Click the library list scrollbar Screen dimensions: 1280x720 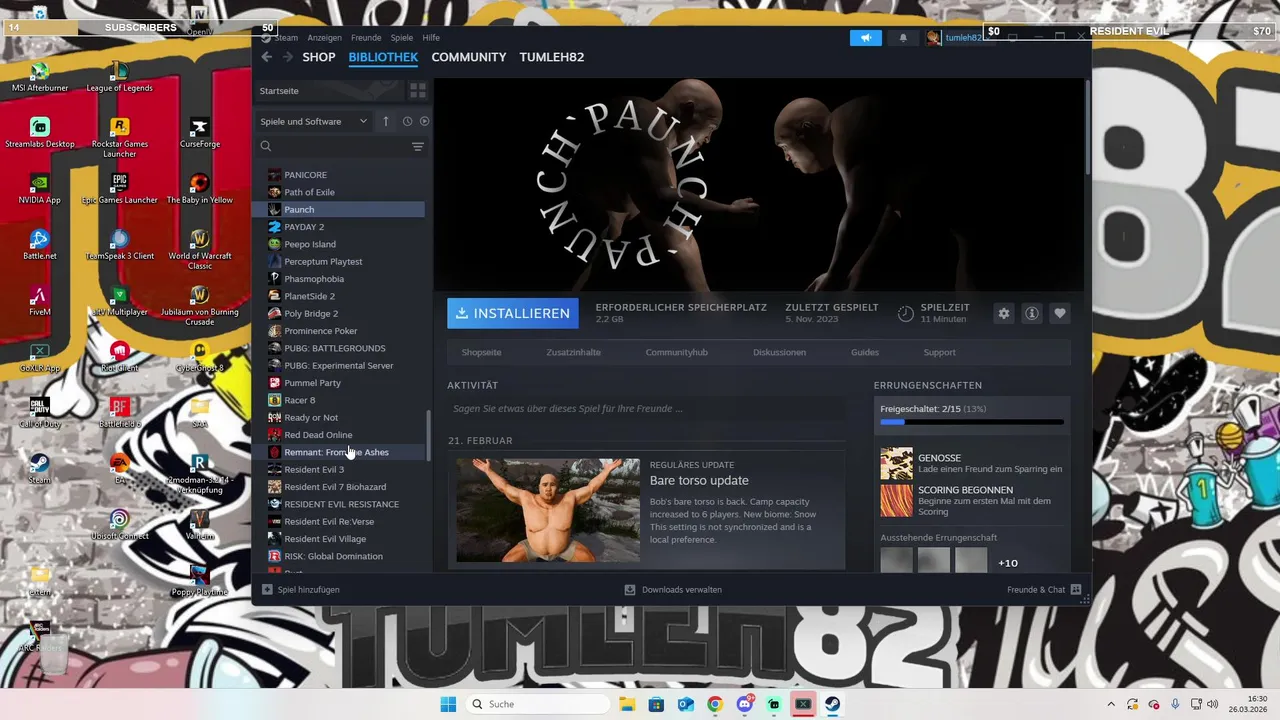coord(428,435)
